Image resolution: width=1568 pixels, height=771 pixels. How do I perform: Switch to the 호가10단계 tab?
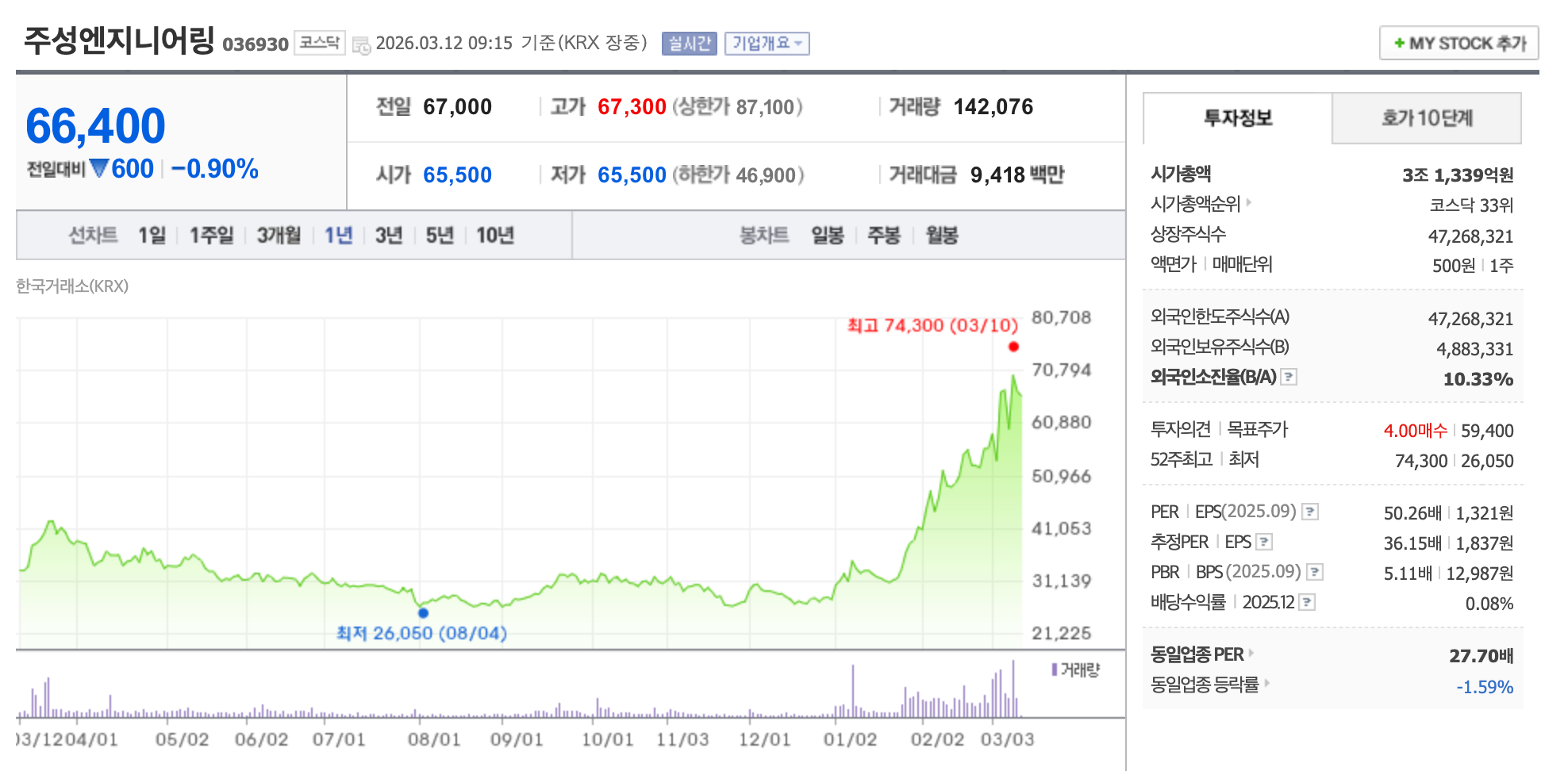click(1427, 118)
